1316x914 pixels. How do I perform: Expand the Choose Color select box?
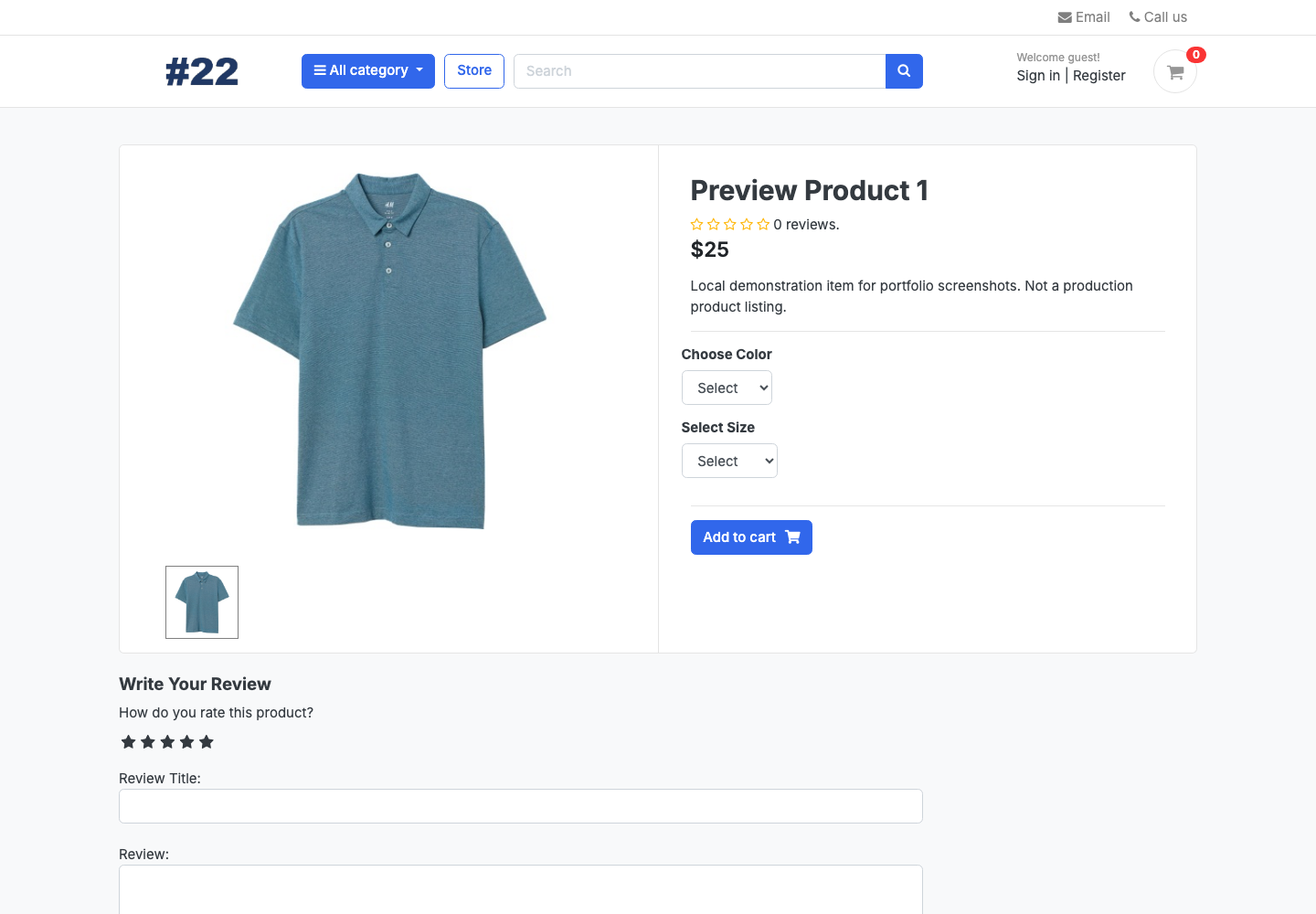[727, 388]
